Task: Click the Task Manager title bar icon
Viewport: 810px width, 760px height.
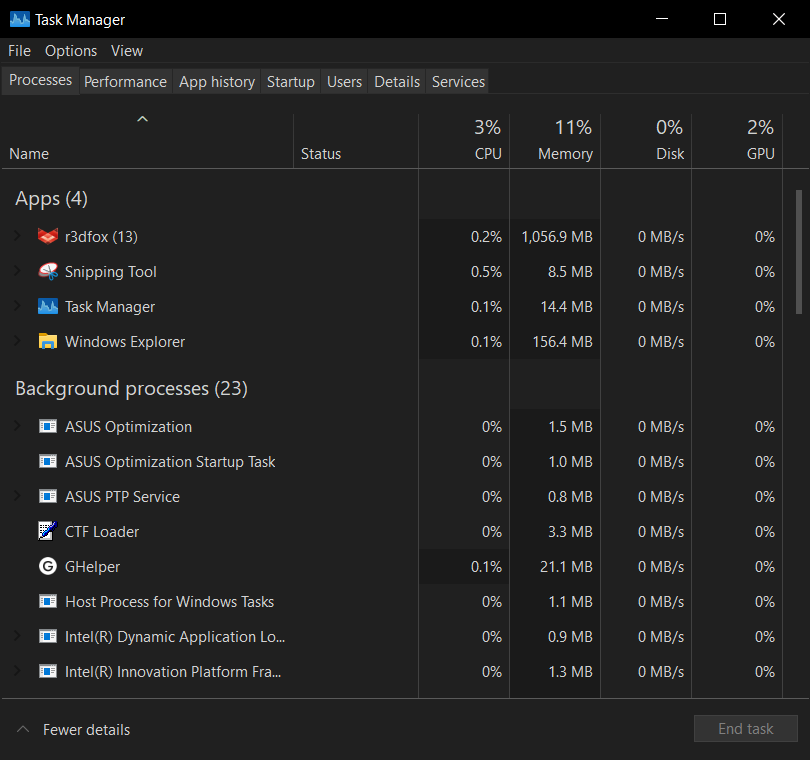Action: (x=20, y=19)
